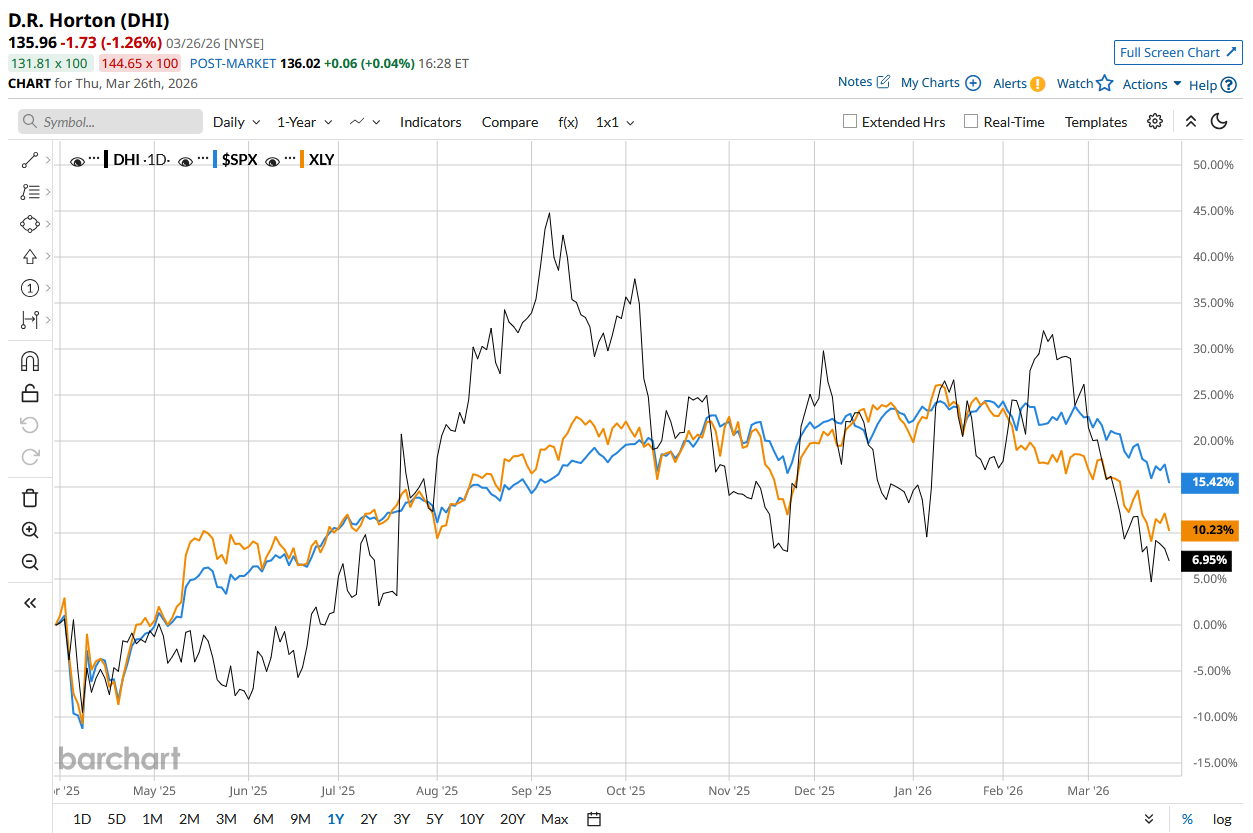Select the 6M time range
This screenshot has height=833, width=1253.
click(263, 819)
